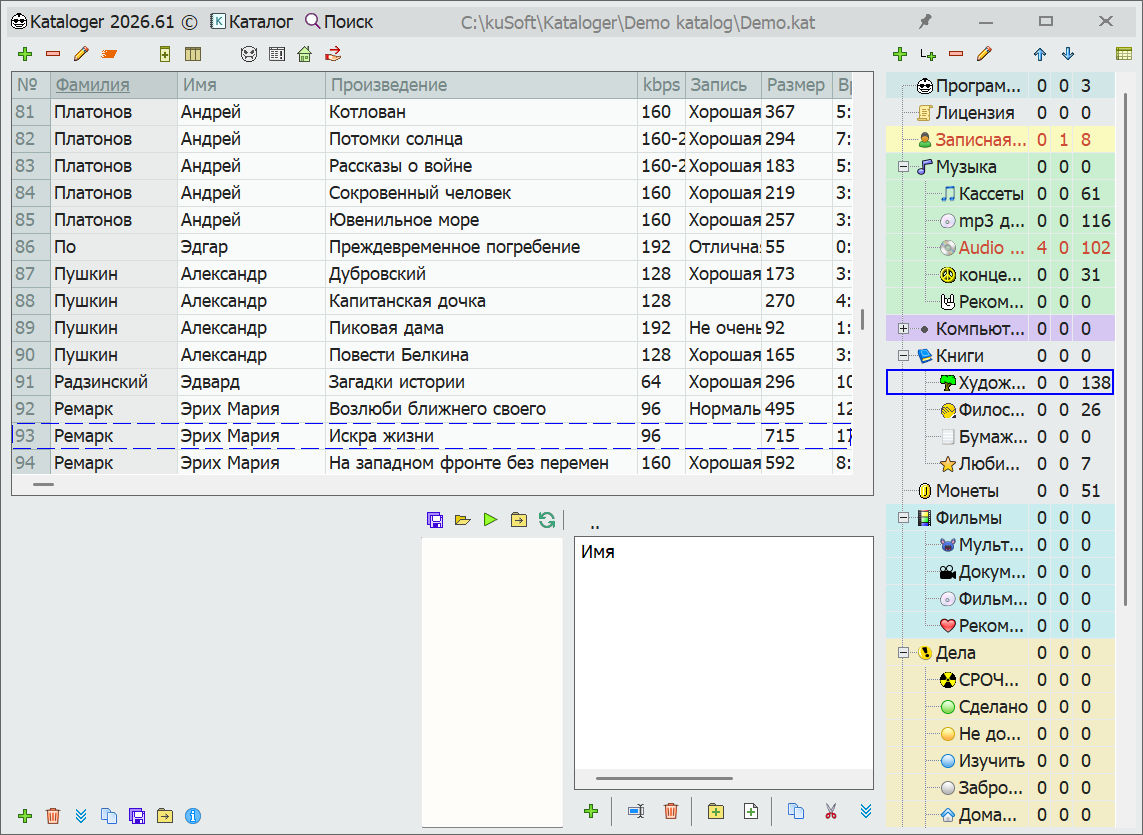
Task: Click the green play button above the preview
Action: (490, 519)
